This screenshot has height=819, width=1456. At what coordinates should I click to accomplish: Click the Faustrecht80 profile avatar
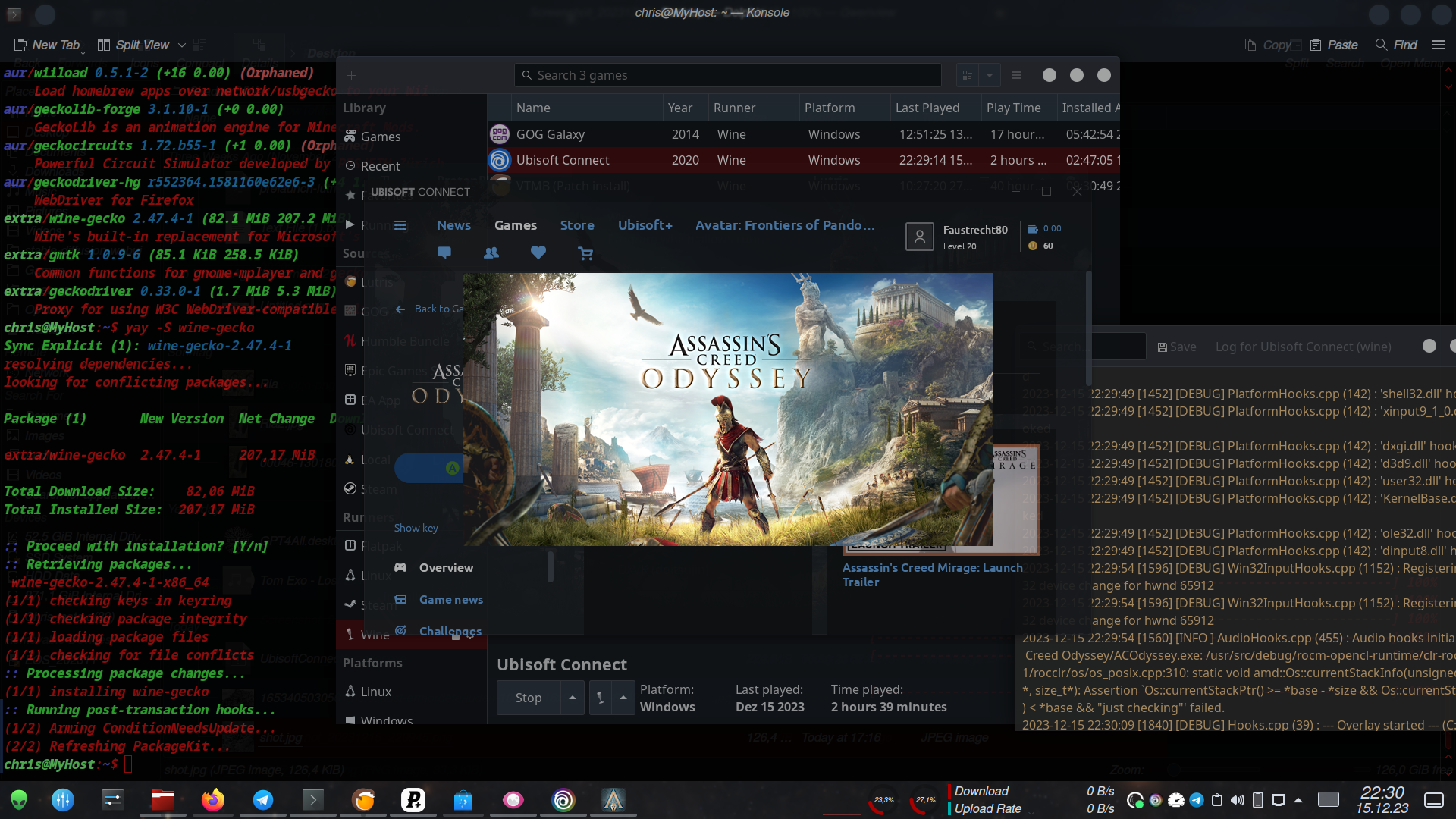[x=919, y=237]
